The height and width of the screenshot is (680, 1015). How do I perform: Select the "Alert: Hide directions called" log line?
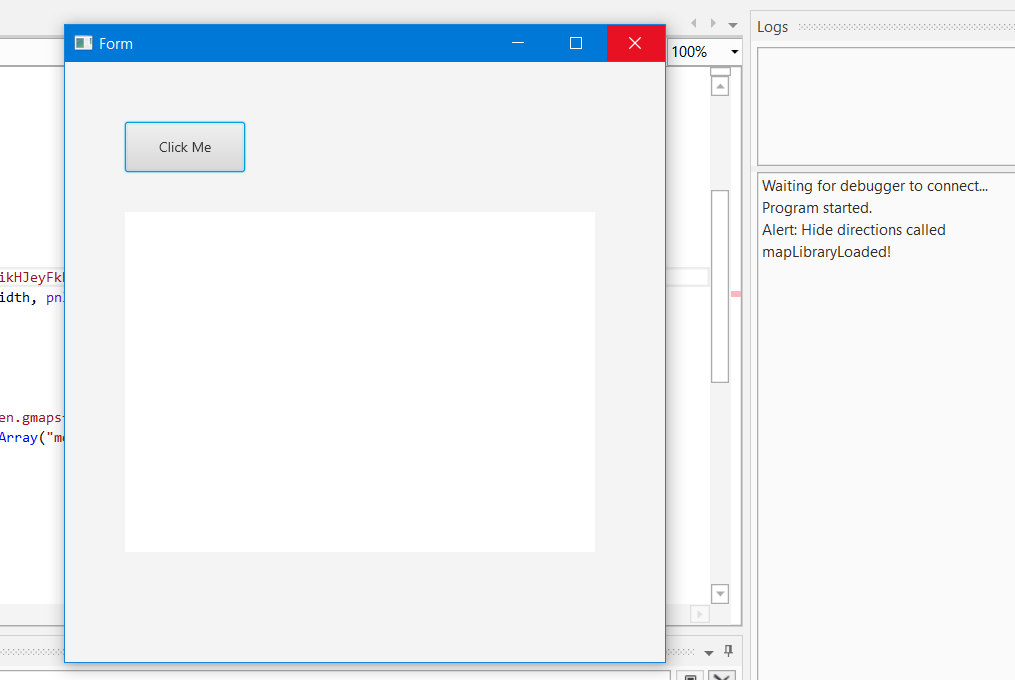(853, 230)
